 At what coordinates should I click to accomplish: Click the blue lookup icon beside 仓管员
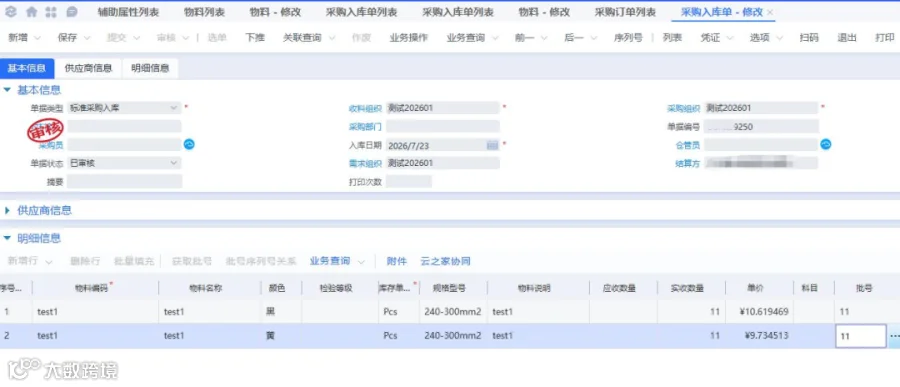point(825,144)
